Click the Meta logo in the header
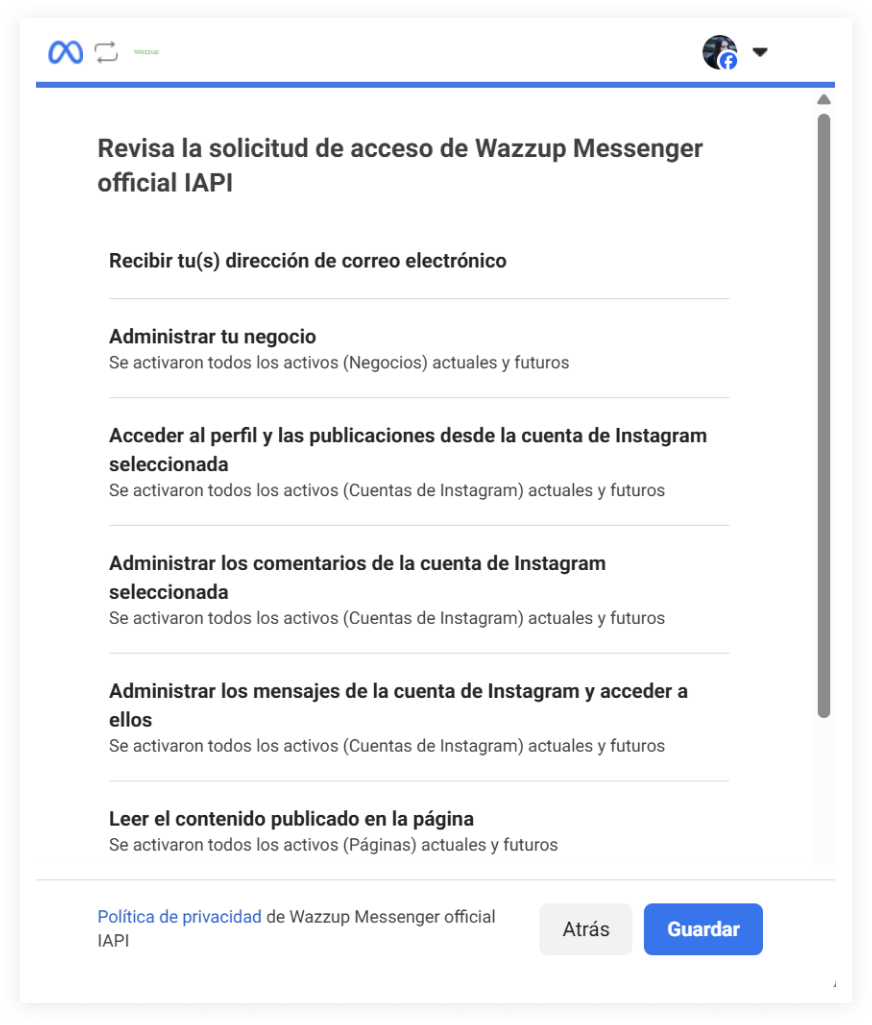Viewport: 872px width, 1025px height. (64, 51)
